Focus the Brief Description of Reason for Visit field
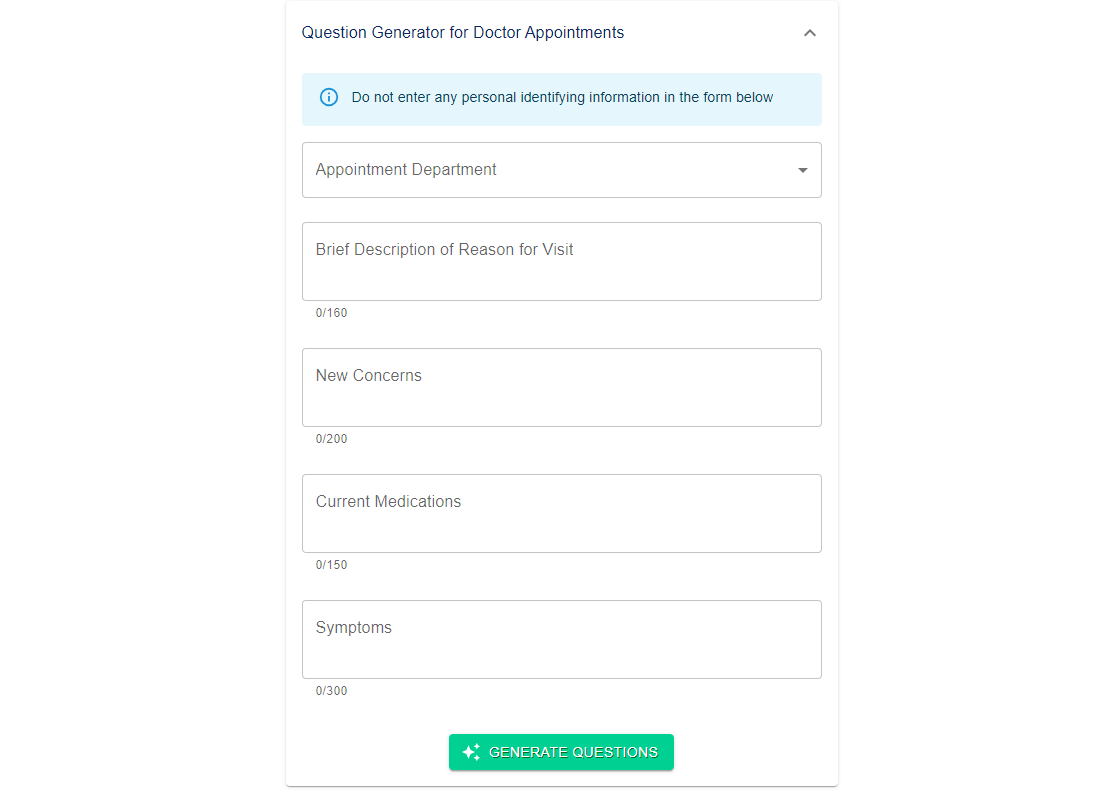This screenshot has width=1119, height=794. (x=562, y=261)
